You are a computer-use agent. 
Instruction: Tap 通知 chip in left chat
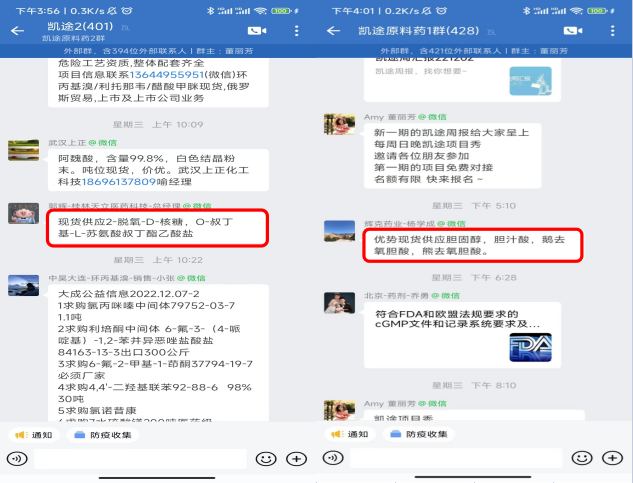point(34,435)
